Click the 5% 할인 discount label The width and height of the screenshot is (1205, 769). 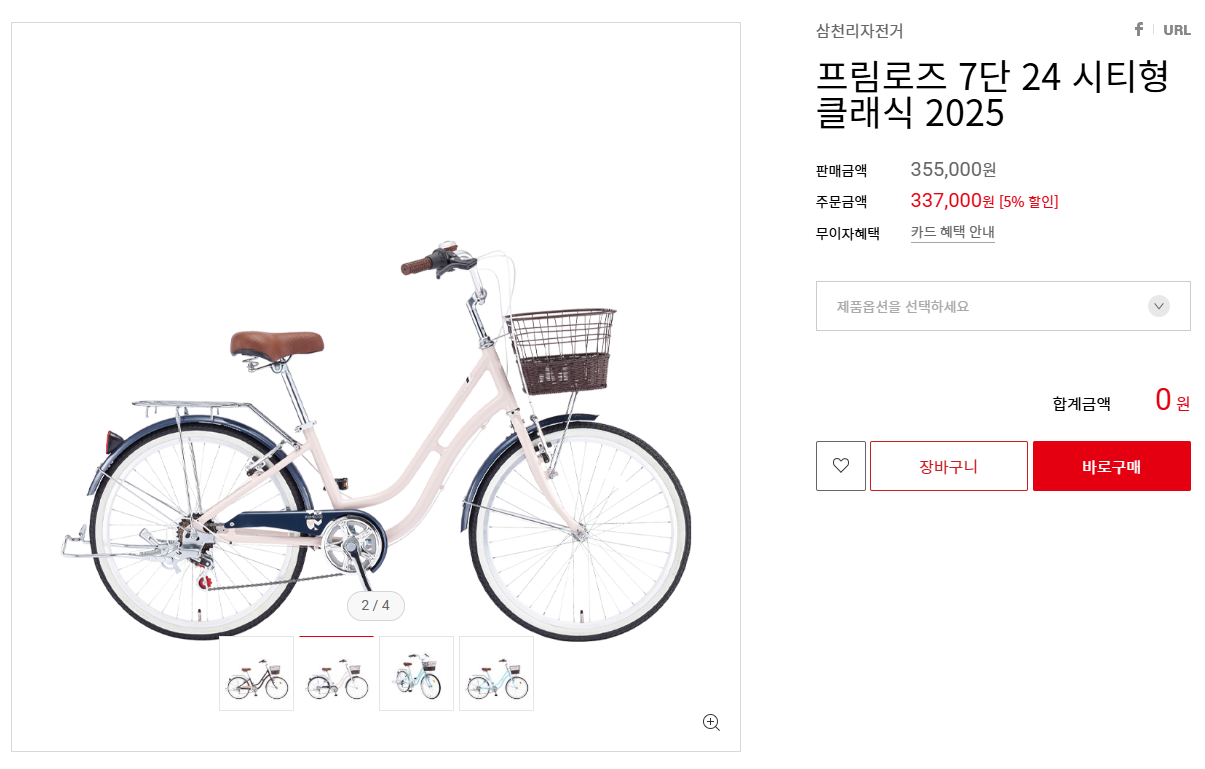pyautogui.click(x=1026, y=201)
